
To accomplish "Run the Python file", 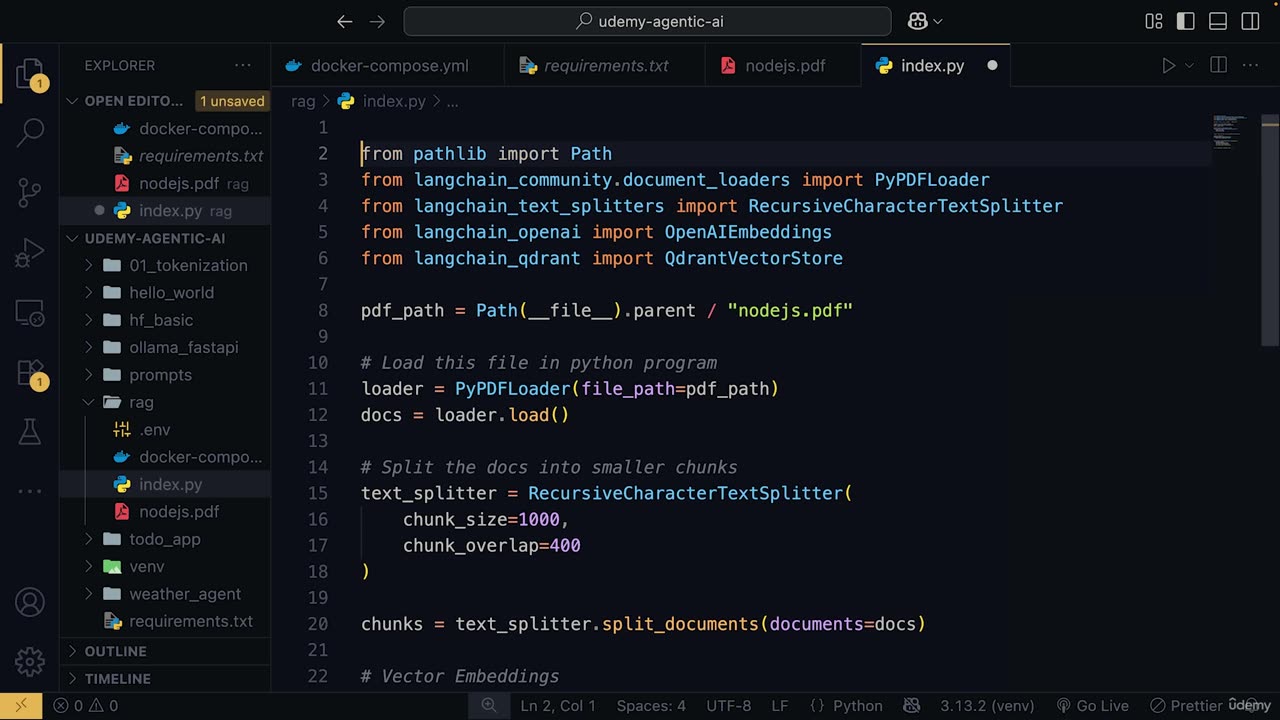I will [x=1168, y=65].
